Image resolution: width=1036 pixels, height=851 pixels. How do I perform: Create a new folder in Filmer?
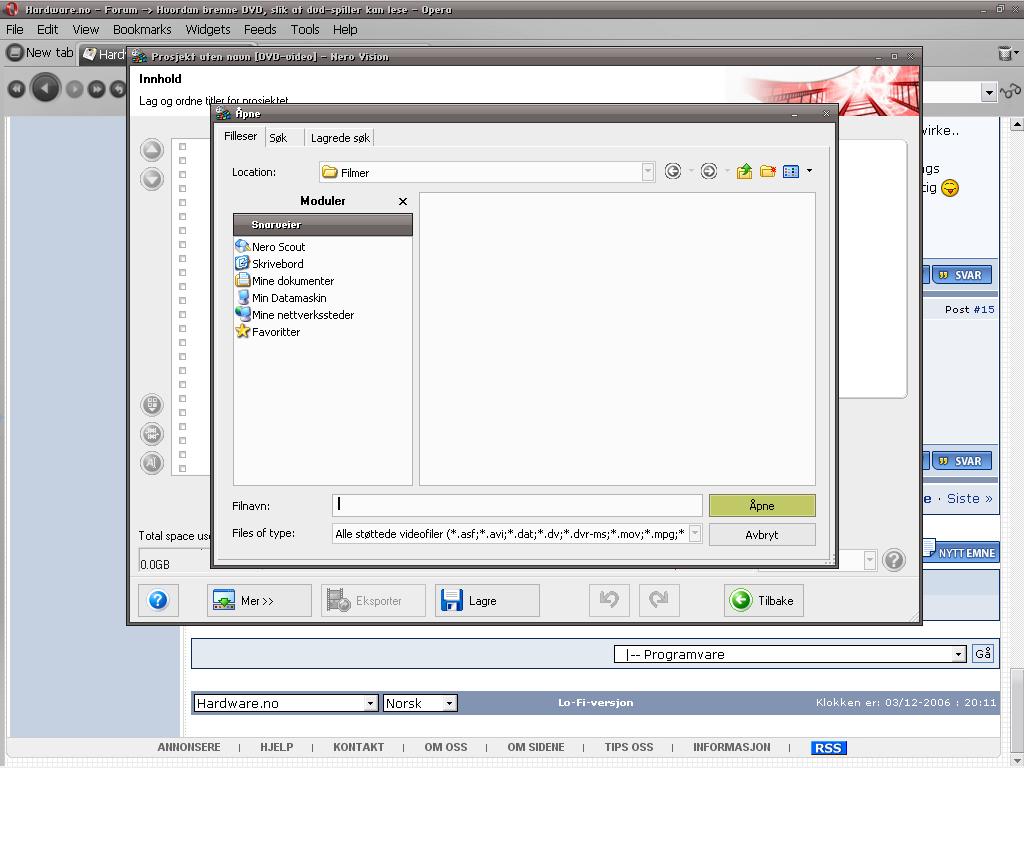[767, 172]
